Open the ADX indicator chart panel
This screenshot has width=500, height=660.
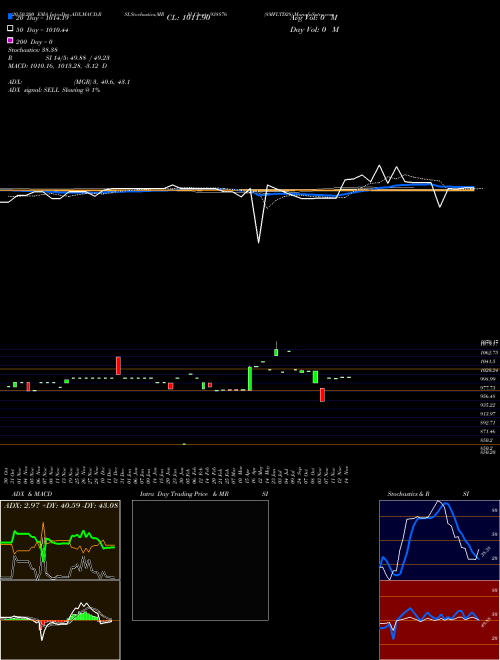[x=60, y=540]
